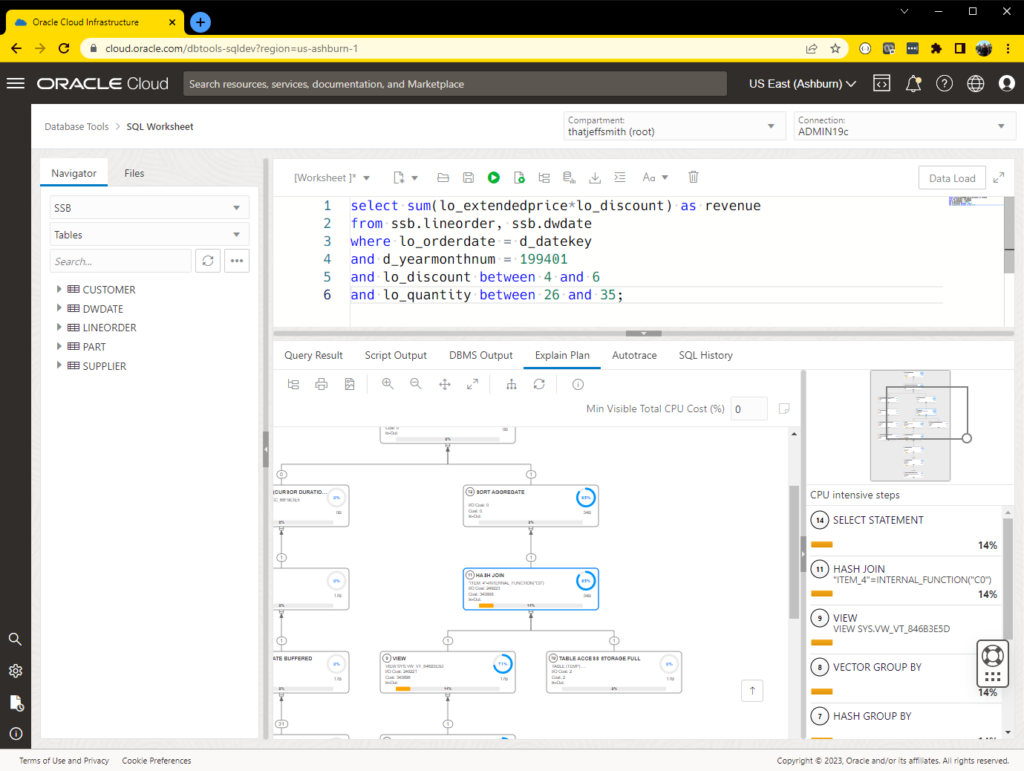Switch to the SQL History tab
Image resolution: width=1024 pixels, height=771 pixels.
[x=705, y=355]
